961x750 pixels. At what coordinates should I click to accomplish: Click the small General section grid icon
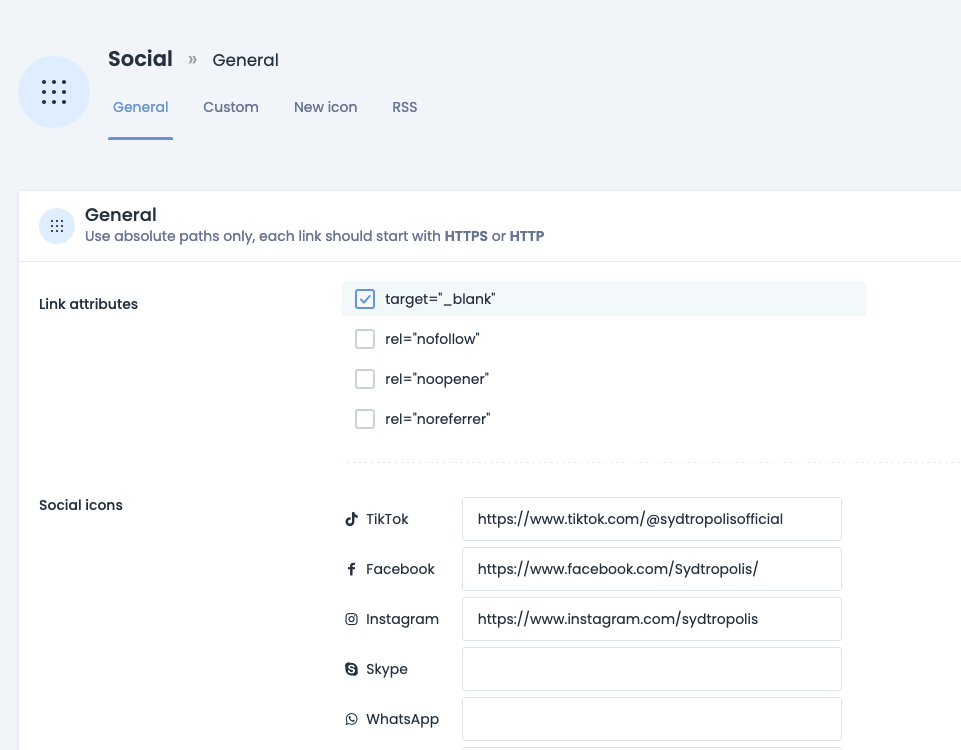[x=57, y=226]
